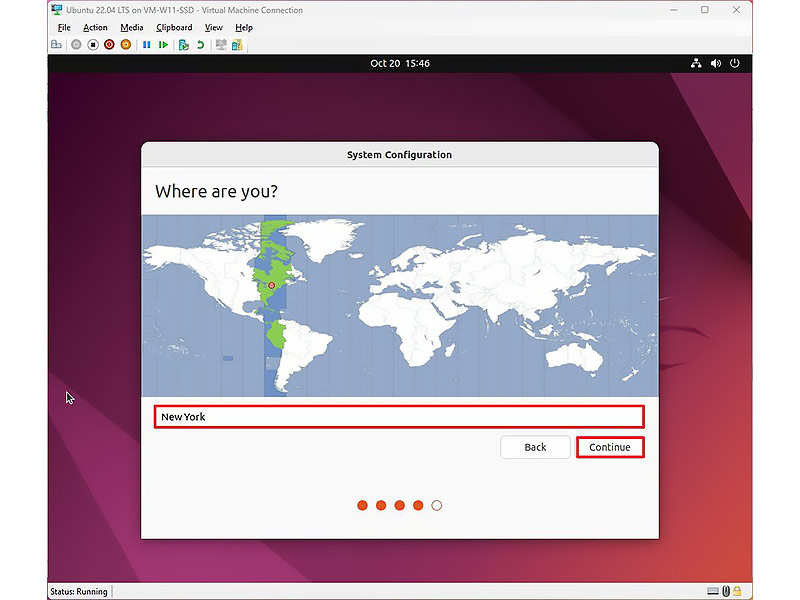Click the greyed-out Start VM icon
800x600 pixels.
coord(76,45)
